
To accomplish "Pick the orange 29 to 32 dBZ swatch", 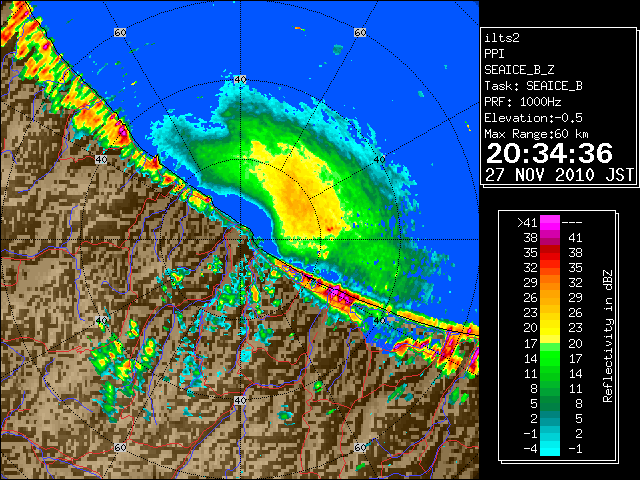I will click(x=550, y=282).
